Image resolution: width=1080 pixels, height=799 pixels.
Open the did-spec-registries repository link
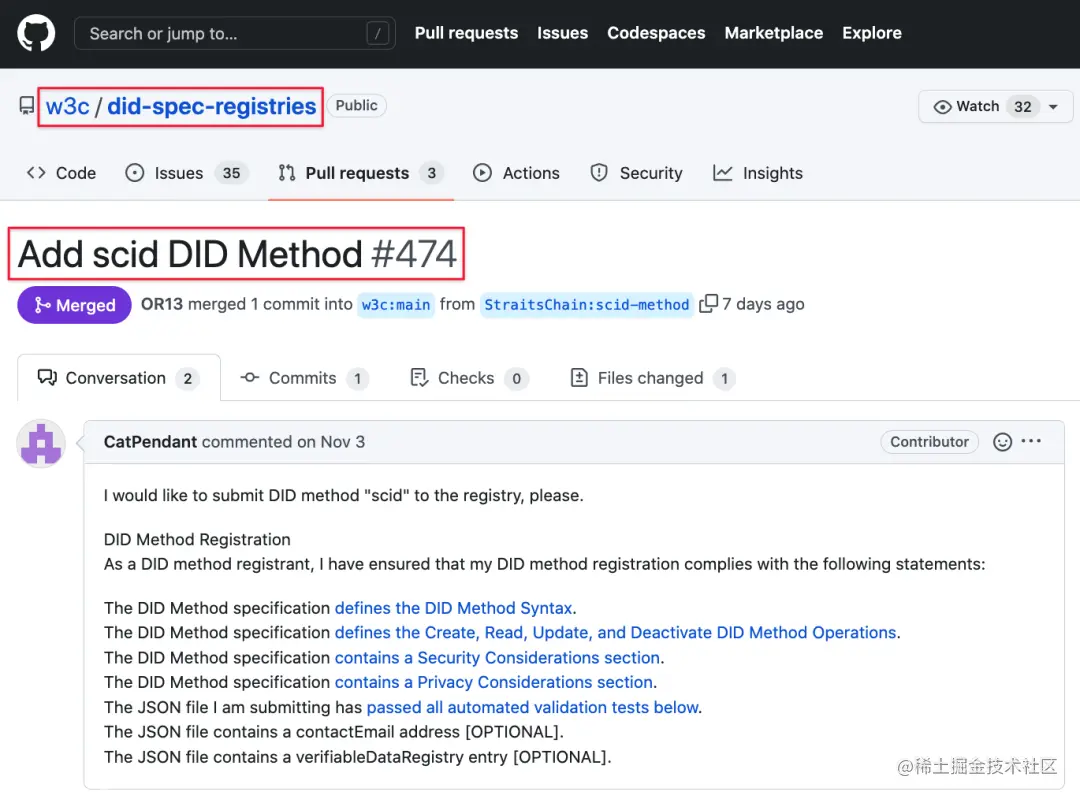(x=211, y=106)
